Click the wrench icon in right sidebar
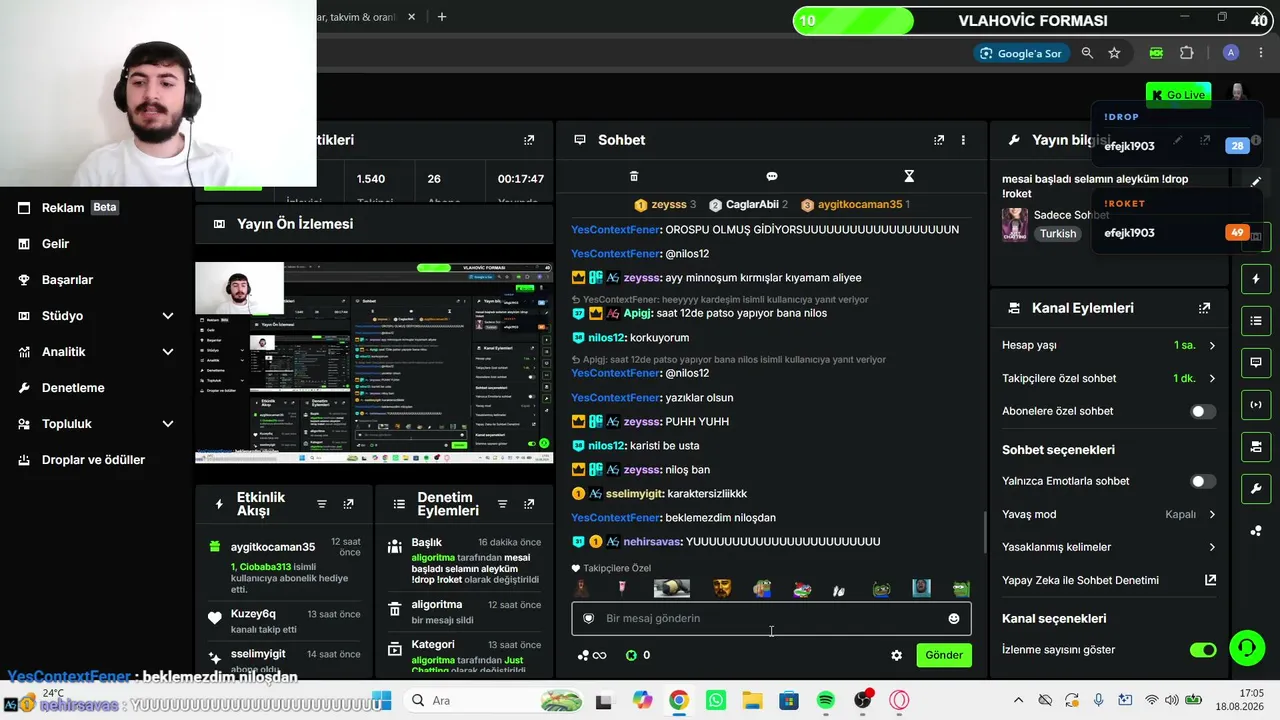1280x720 pixels. click(1256, 488)
